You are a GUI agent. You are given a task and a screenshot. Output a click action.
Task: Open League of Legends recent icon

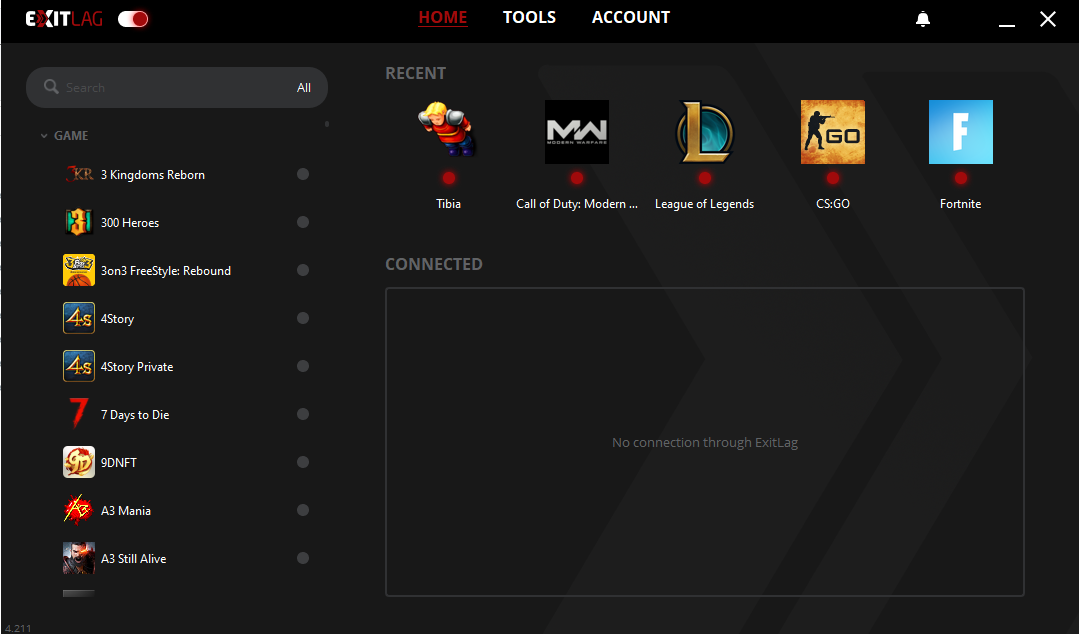(x=705, y=132)
